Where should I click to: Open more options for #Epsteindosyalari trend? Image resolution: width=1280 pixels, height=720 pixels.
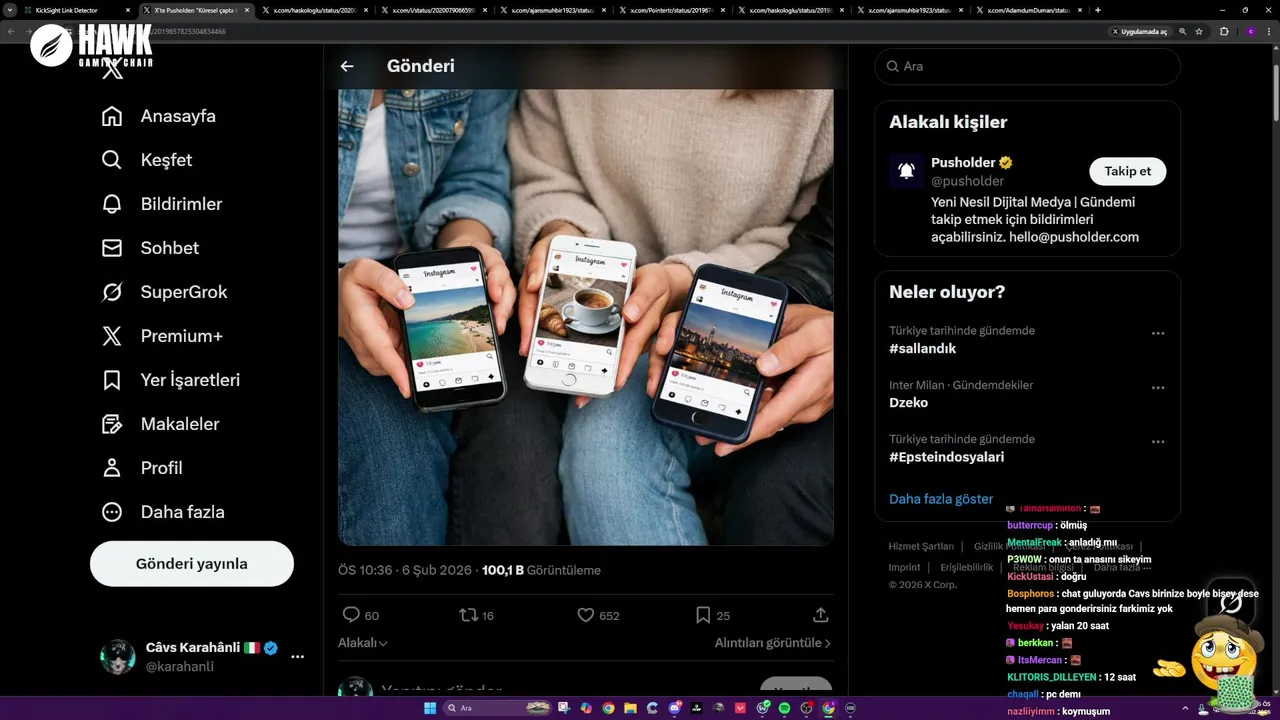coord(1158,442)
